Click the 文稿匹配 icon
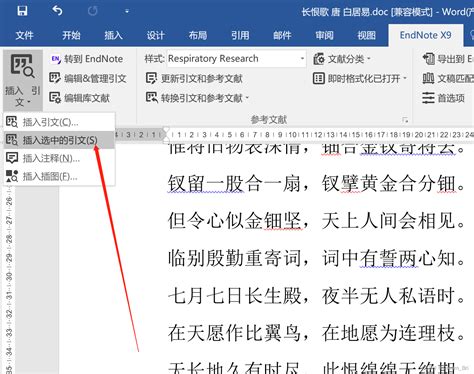This screenshot has width=474, height=374. point(428,79)
